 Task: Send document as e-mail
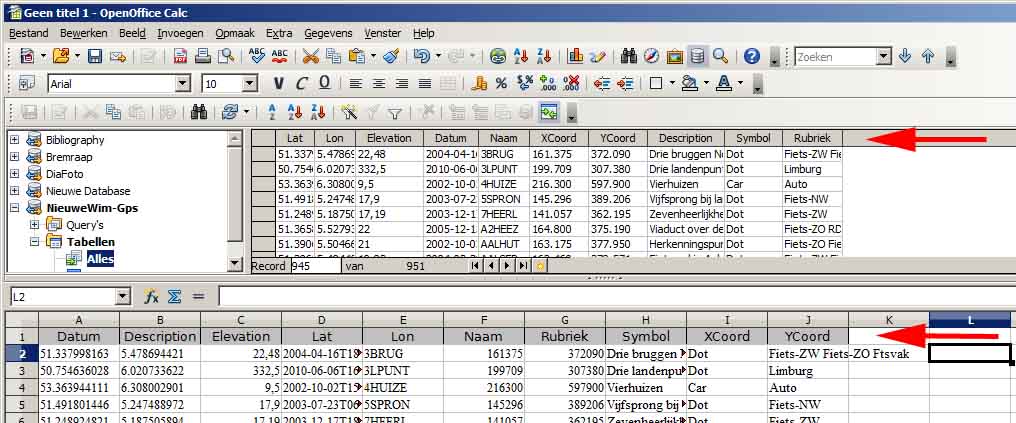click(117, 56)
